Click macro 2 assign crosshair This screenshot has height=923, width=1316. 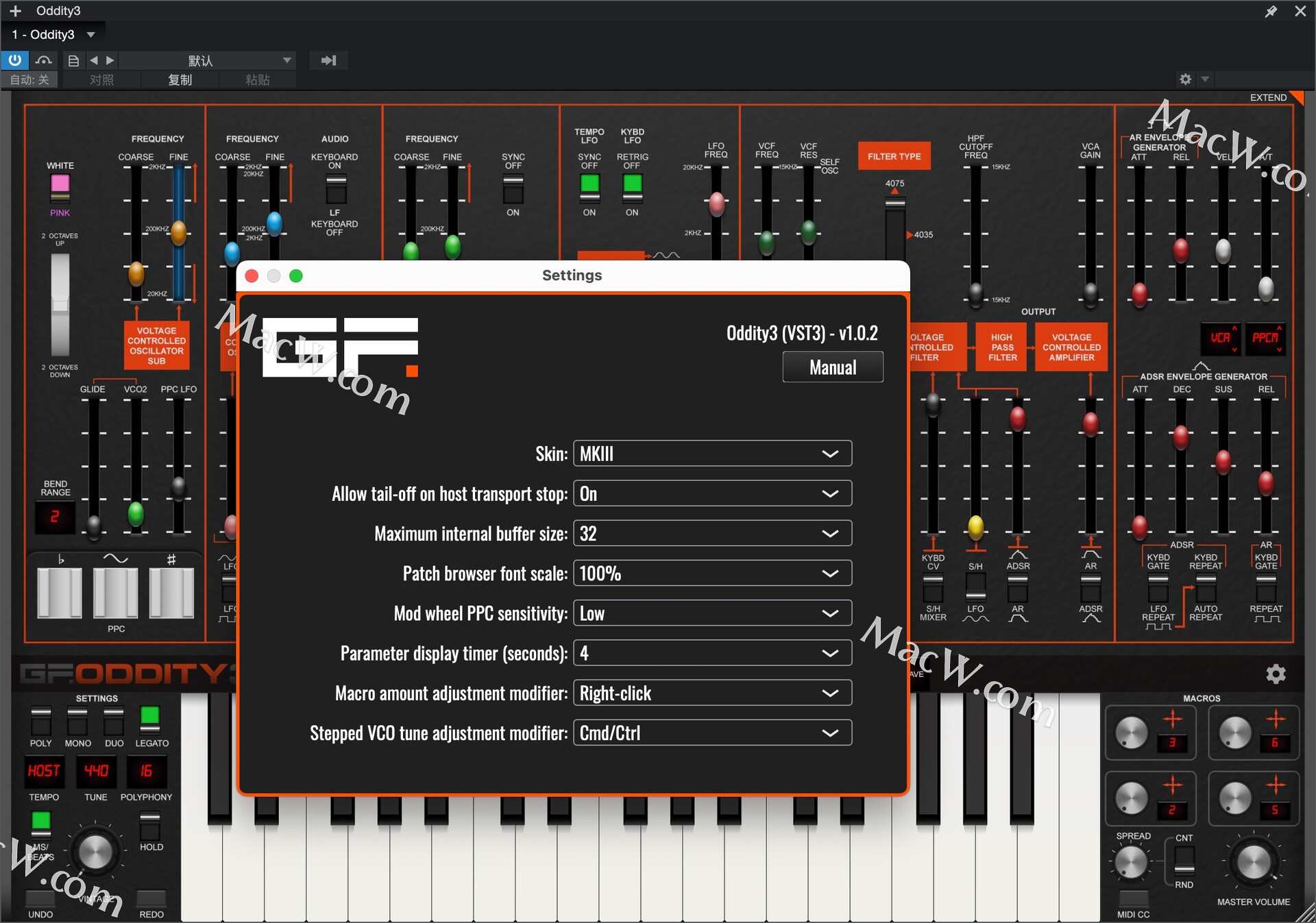pos(1173,785)
